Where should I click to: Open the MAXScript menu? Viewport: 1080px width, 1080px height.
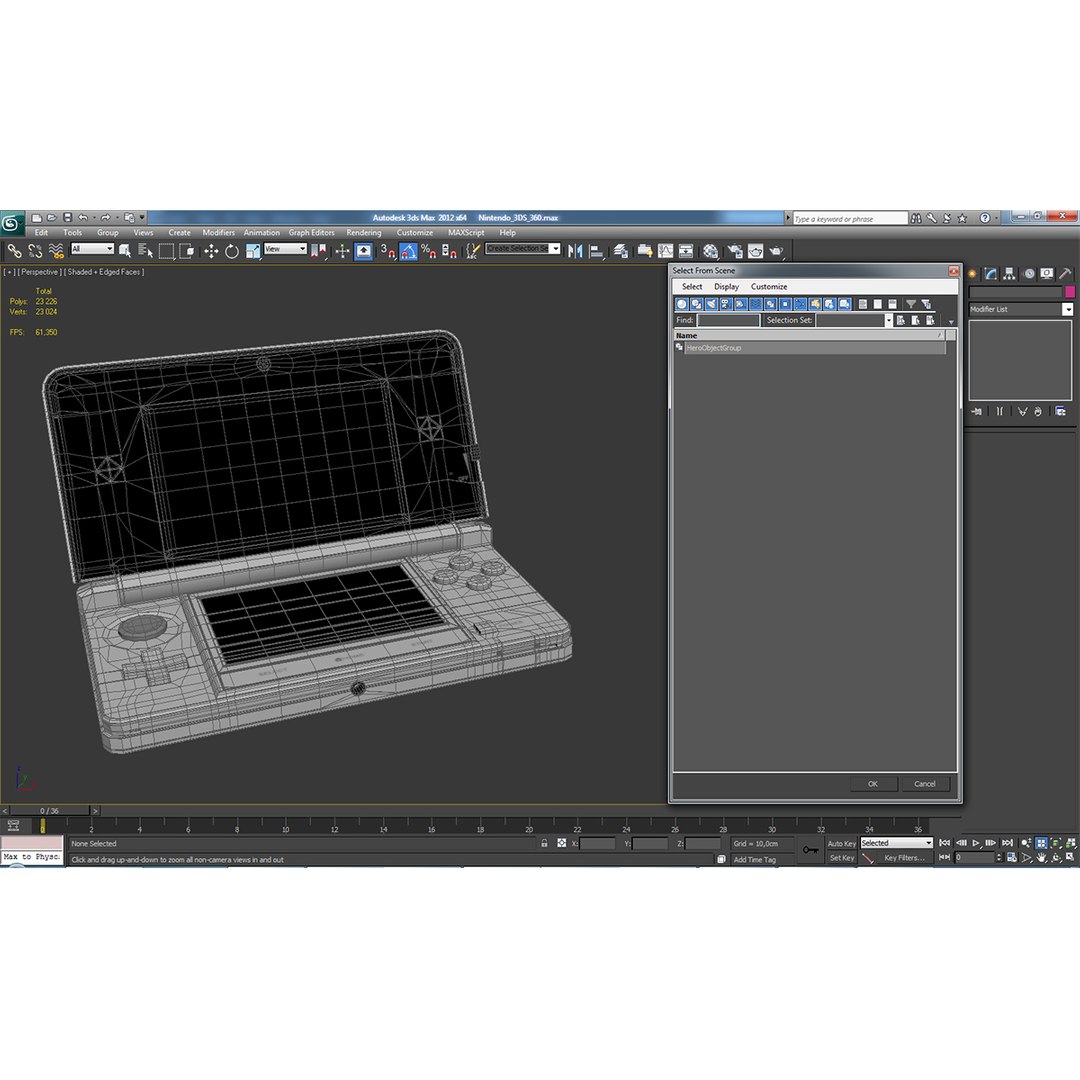pos(466,233)
